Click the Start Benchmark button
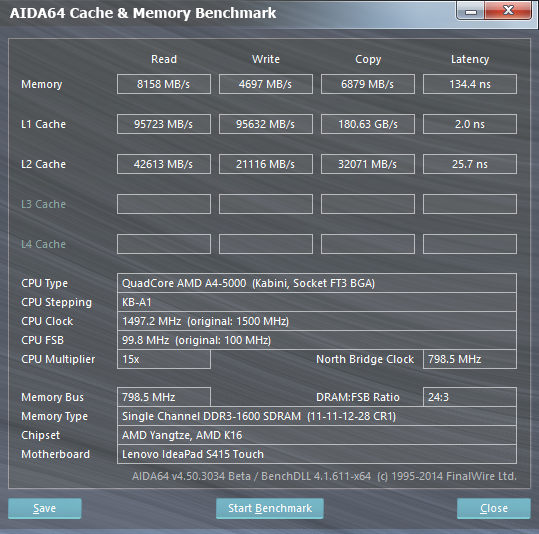 (270, 508)
